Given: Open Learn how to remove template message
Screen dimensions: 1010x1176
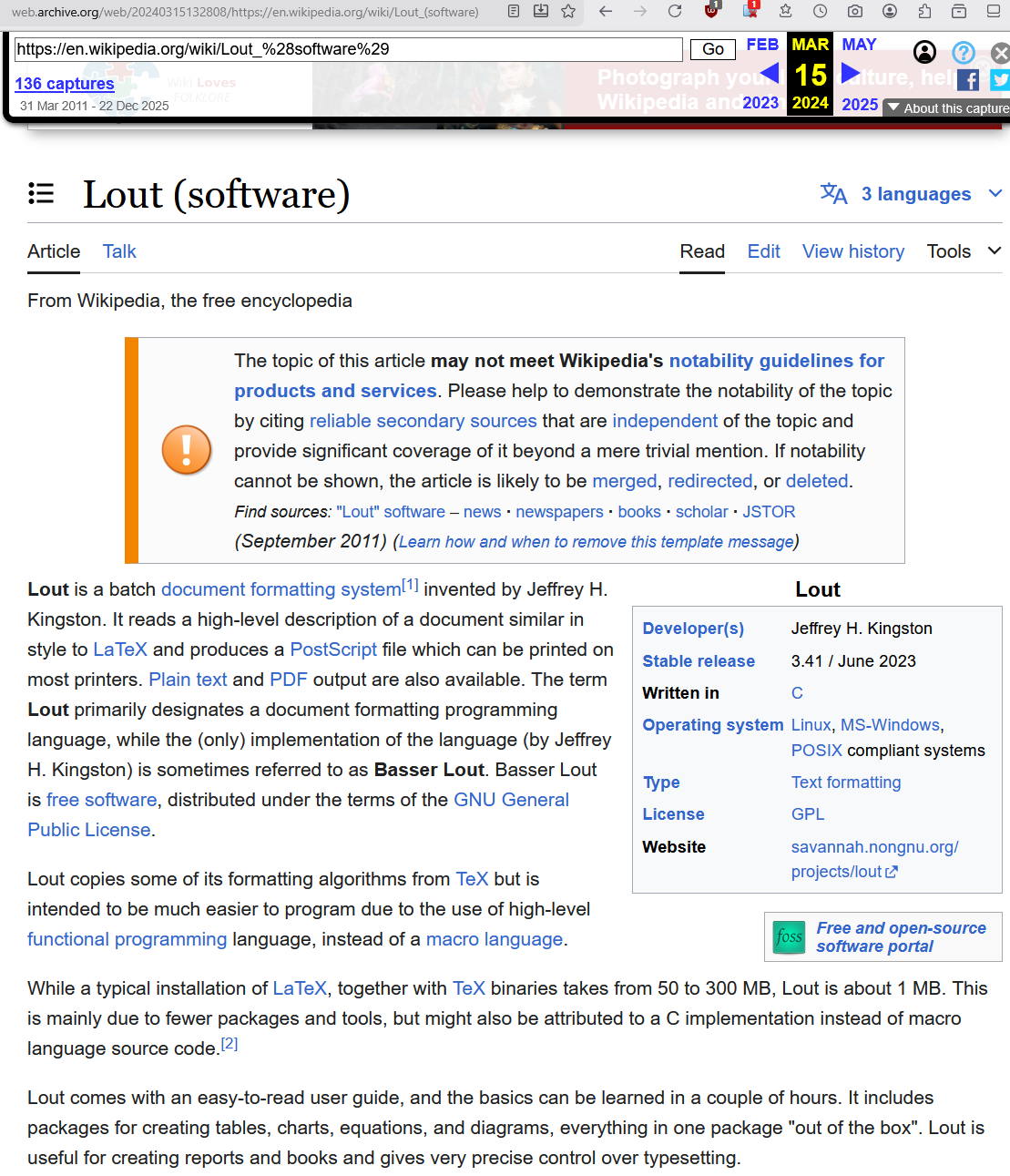Looking at the screenshot, I should (x=597, y=542).
